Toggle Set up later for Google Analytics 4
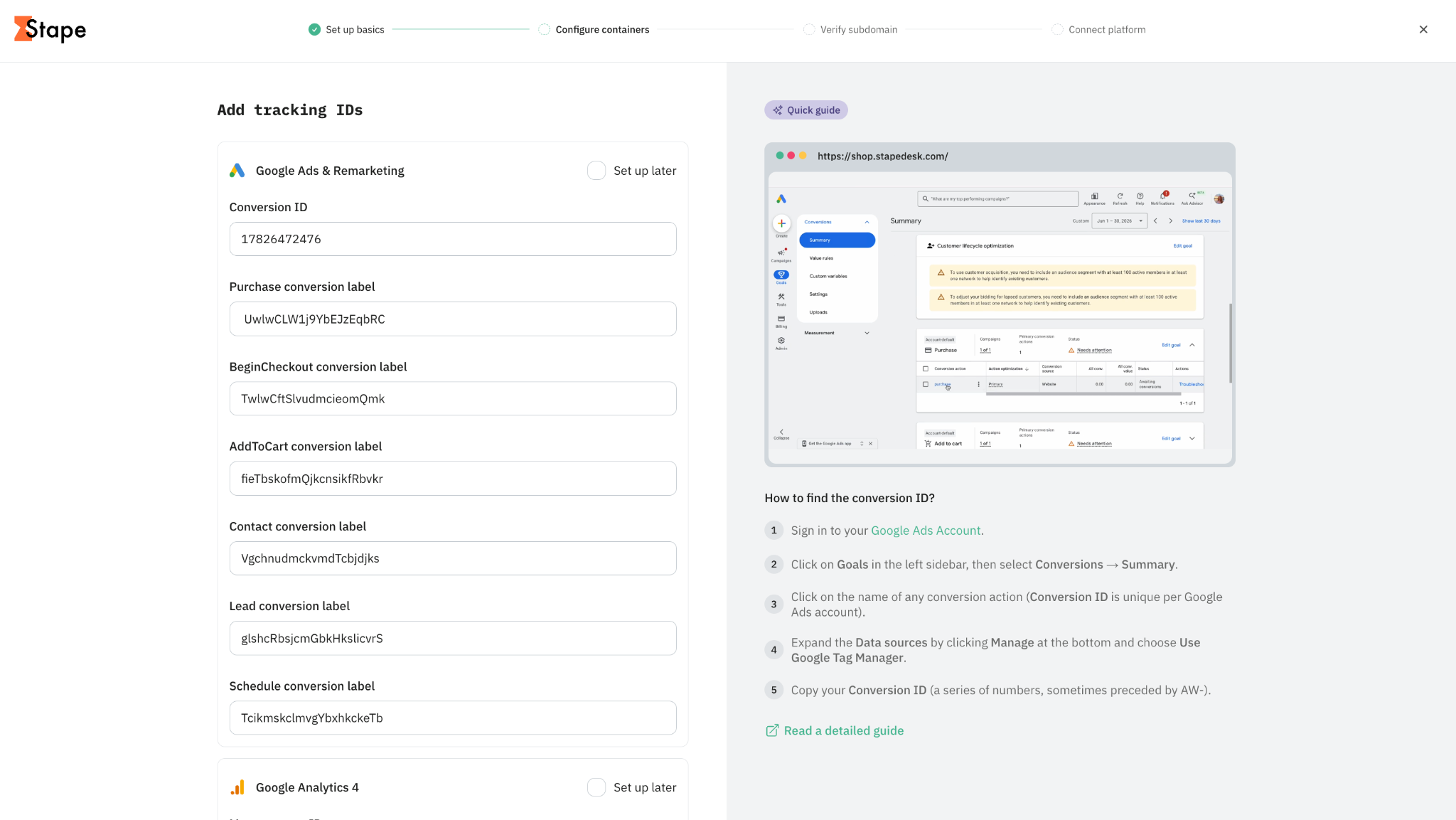Image resolution: width=1456 pixels, height=820 pixels. [x=596, y=787]
